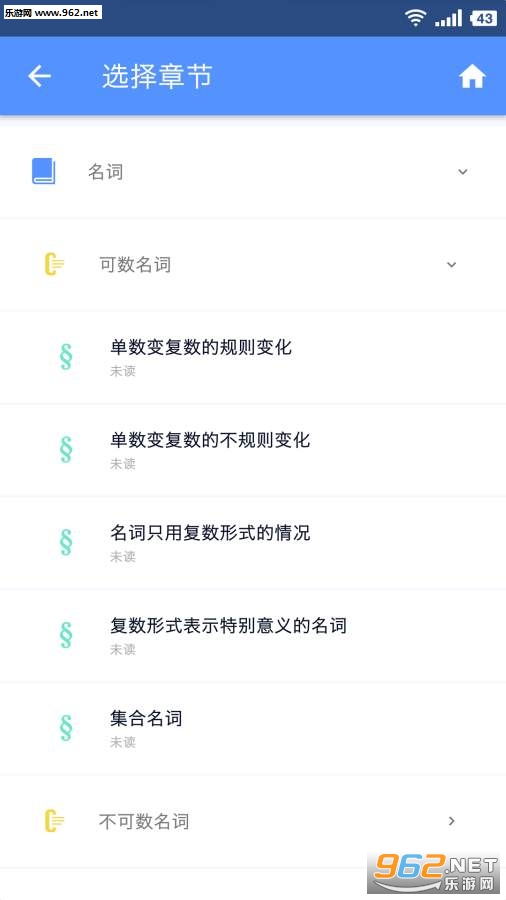Open lesson 单数变复数的规则变化
The width and height of the screenshot is (506, 900).
pyautogui.click(x=253, y=357)
